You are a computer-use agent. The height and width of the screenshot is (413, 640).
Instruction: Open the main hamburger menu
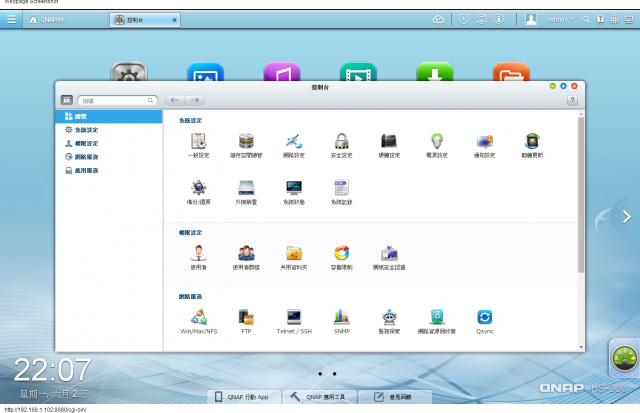(11, 19)
